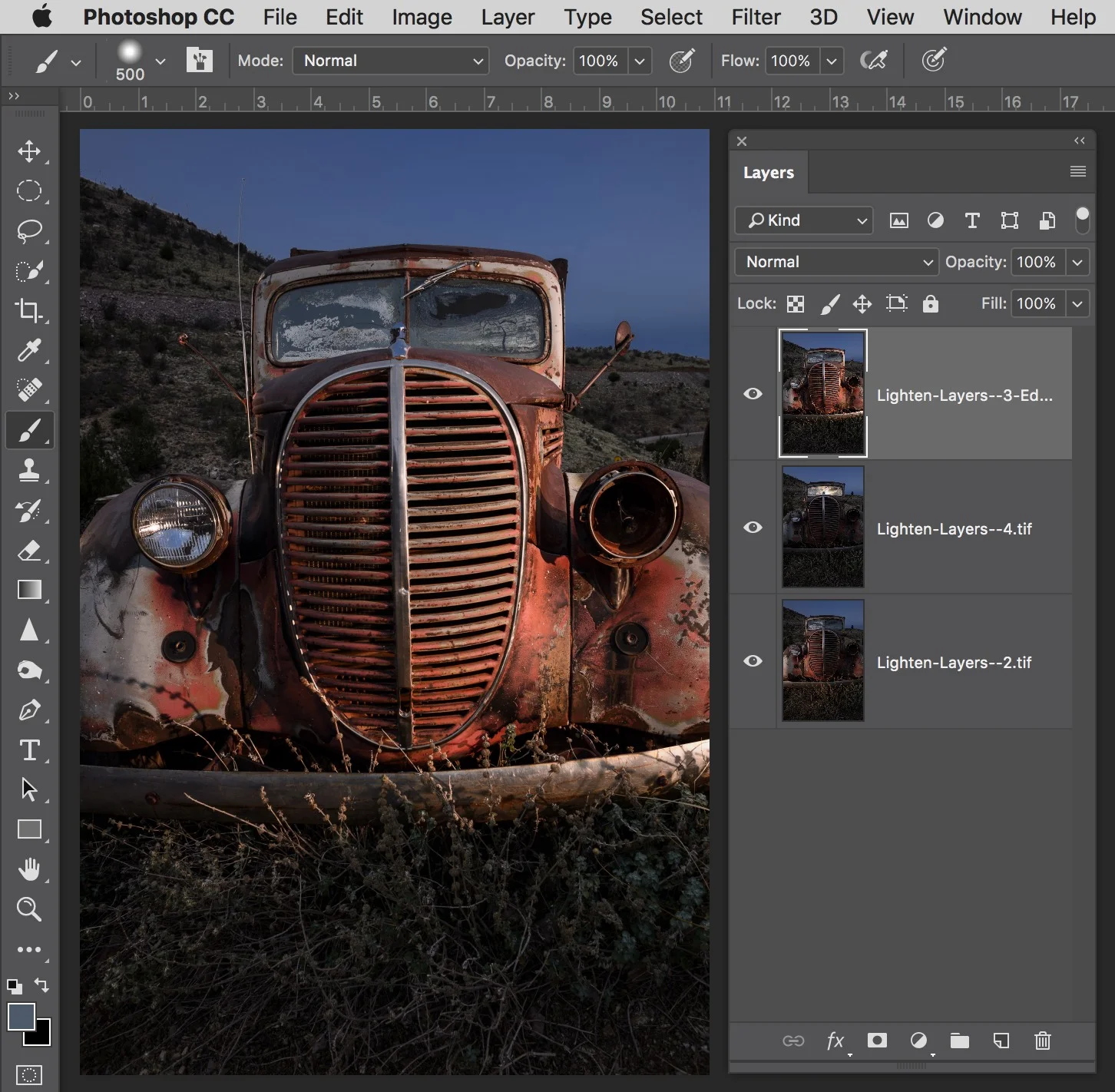Open the Layer menu

pos(508,17)
